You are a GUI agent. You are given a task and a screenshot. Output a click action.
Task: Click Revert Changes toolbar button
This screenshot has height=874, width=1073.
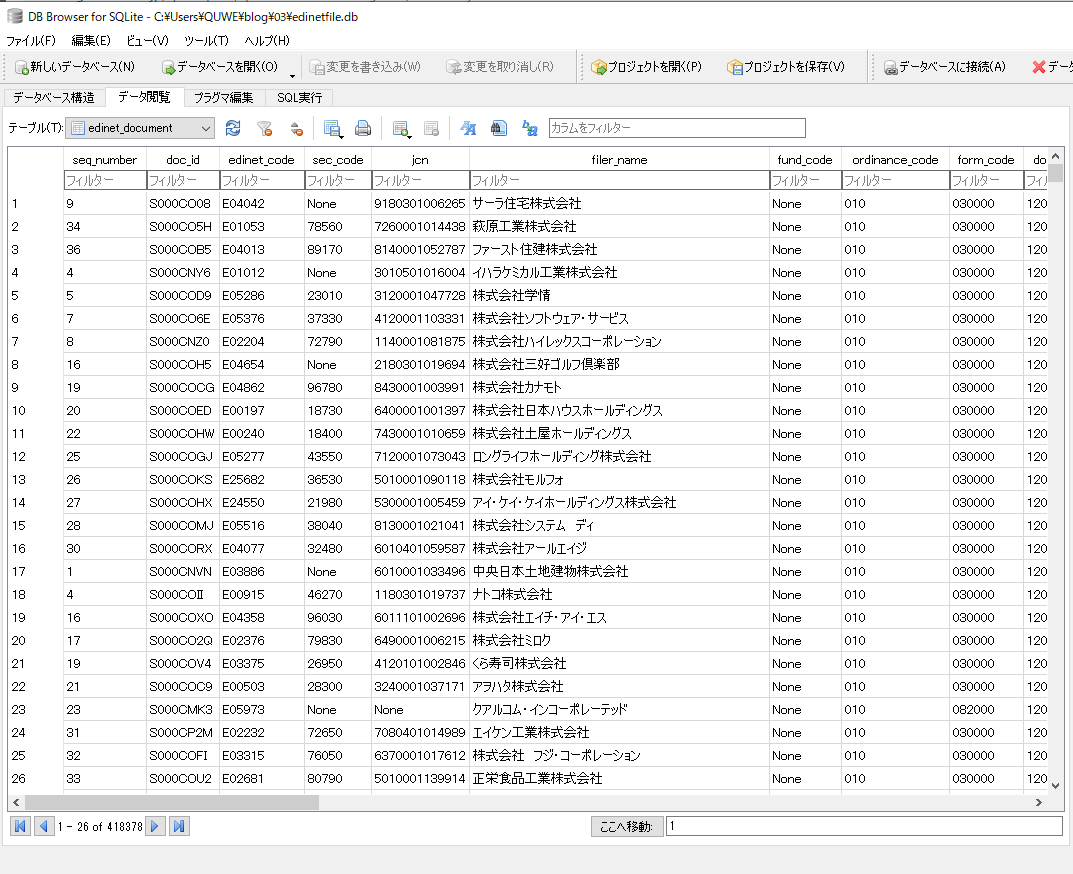point(500,67)
